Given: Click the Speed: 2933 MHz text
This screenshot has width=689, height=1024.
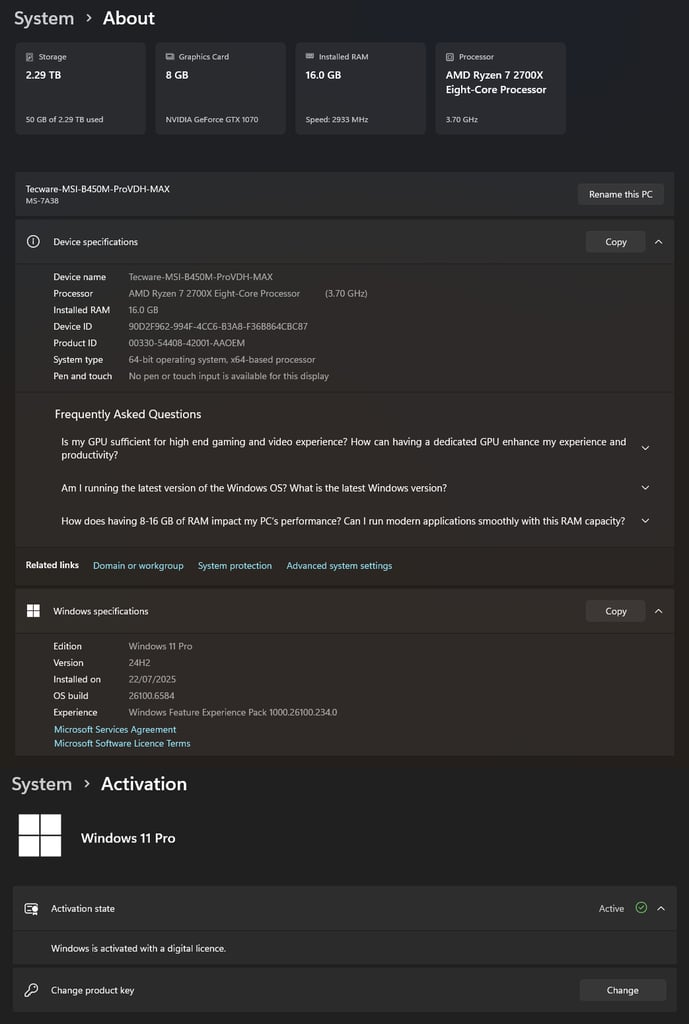Looking at the screenshot, I should tap(337, 120).
